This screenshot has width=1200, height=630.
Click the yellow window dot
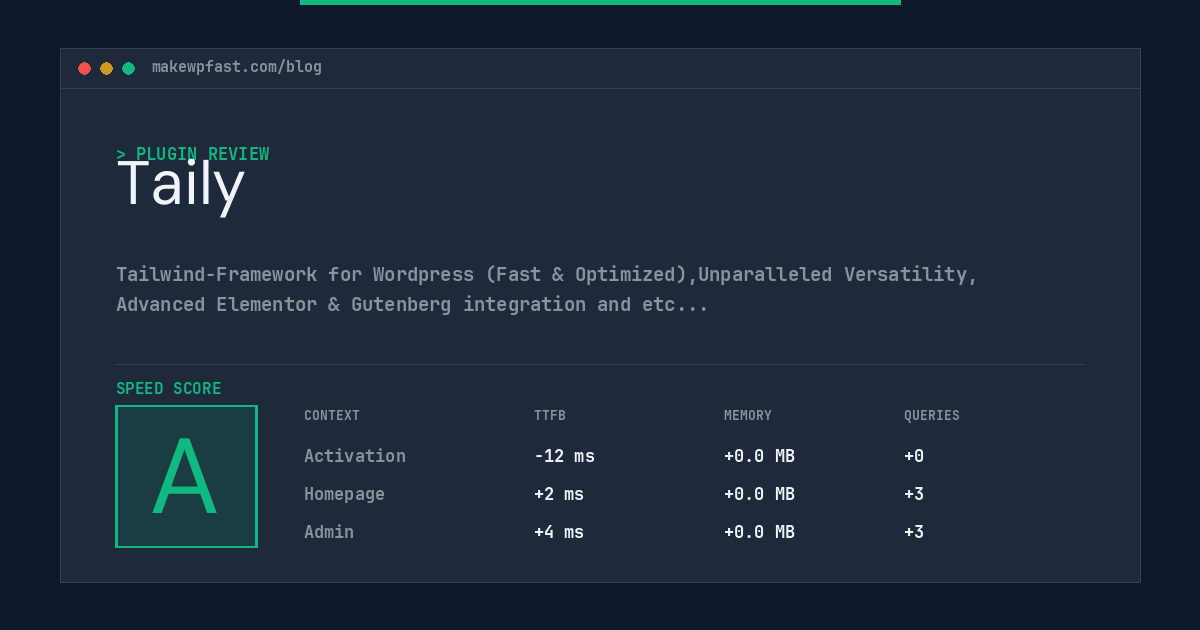coord(106,68)
